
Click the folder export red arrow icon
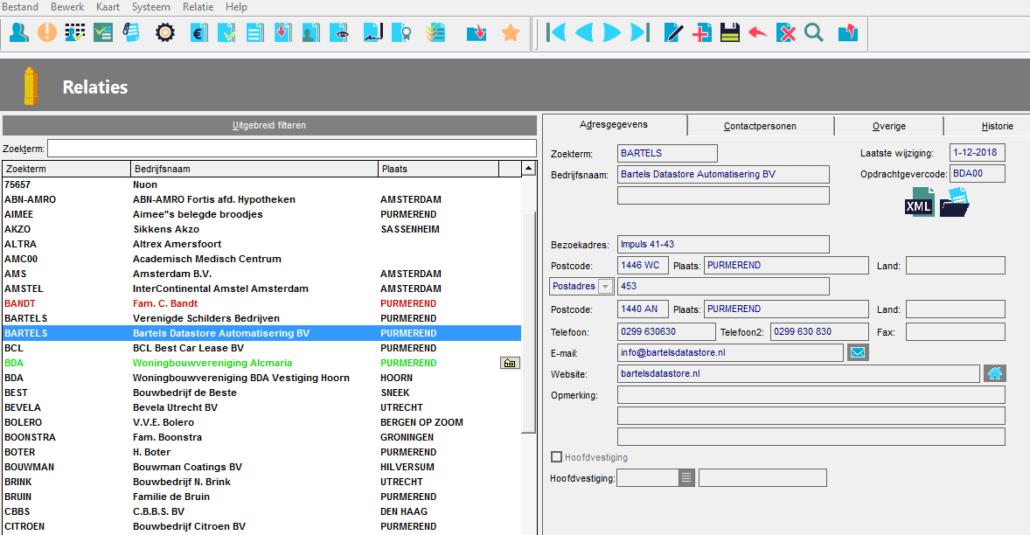(x=848, y=32)
